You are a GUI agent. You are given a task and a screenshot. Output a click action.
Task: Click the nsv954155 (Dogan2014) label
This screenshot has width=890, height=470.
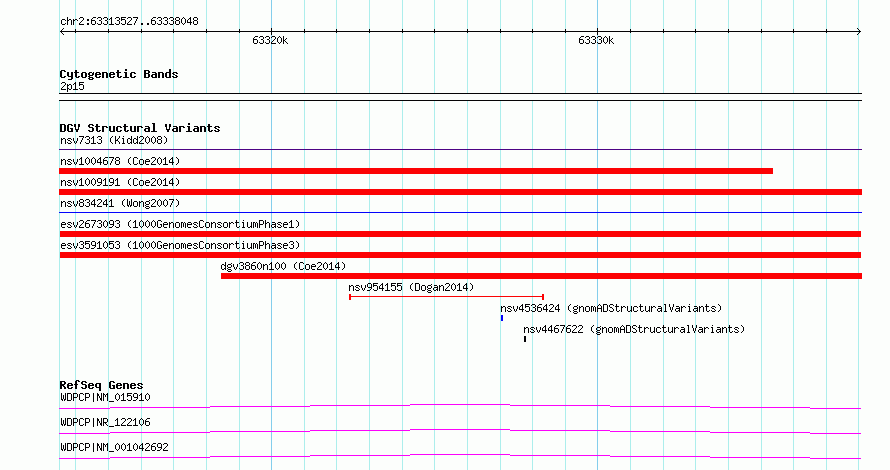(411, 287)
